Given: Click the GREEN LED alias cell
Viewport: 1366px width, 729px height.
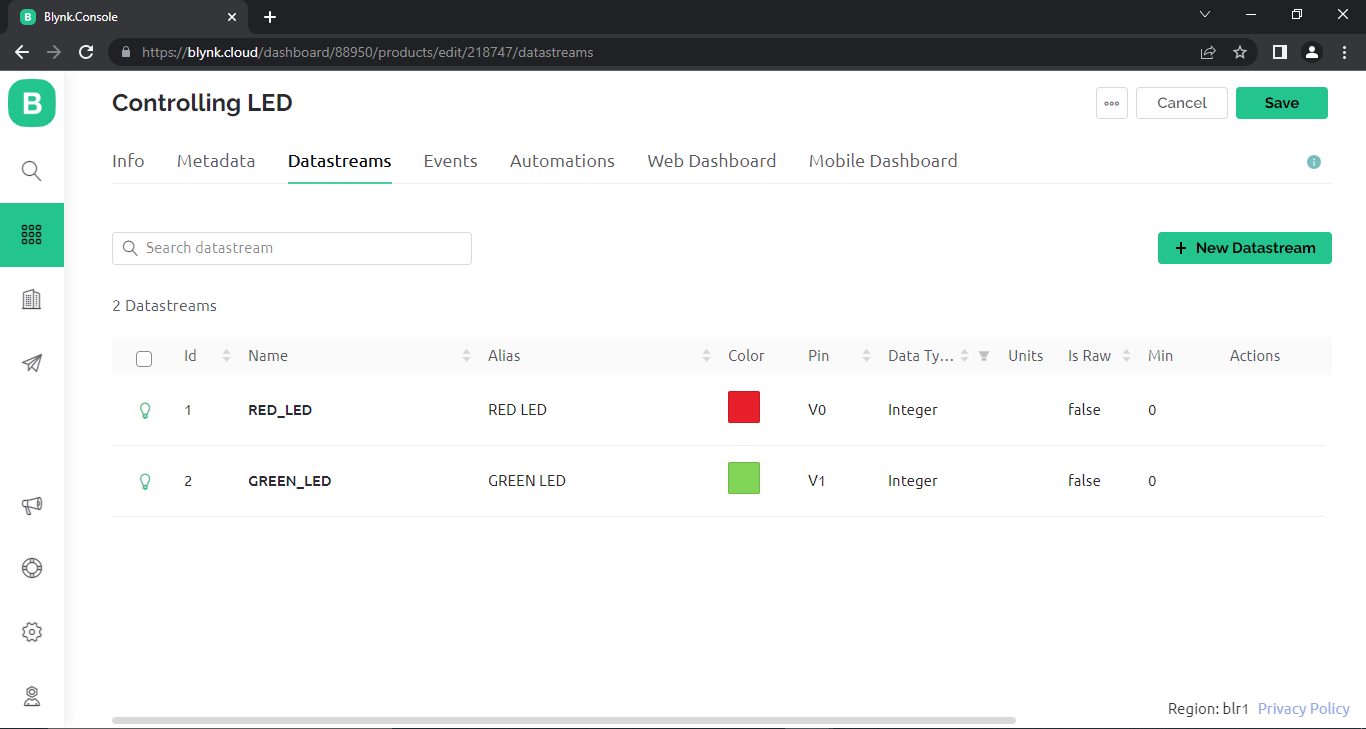Looking at the screenshot, I should click(x=527, y=481).
